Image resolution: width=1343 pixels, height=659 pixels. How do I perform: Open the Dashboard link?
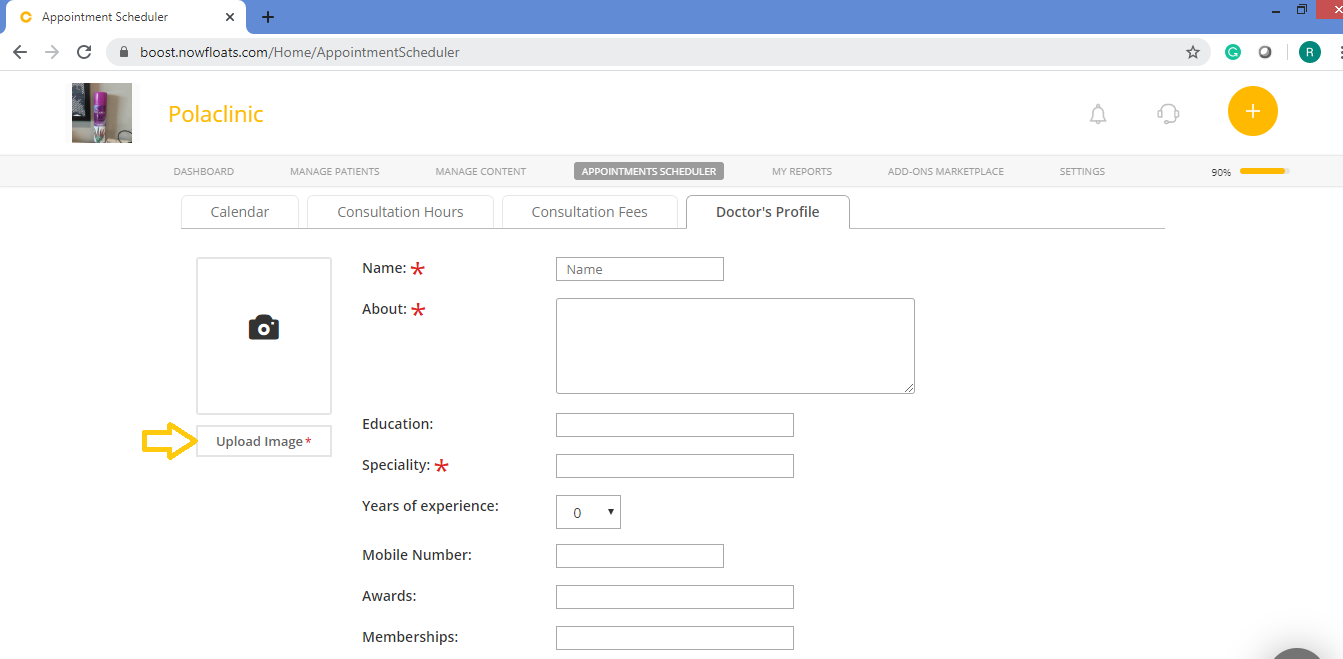[203, 171]
